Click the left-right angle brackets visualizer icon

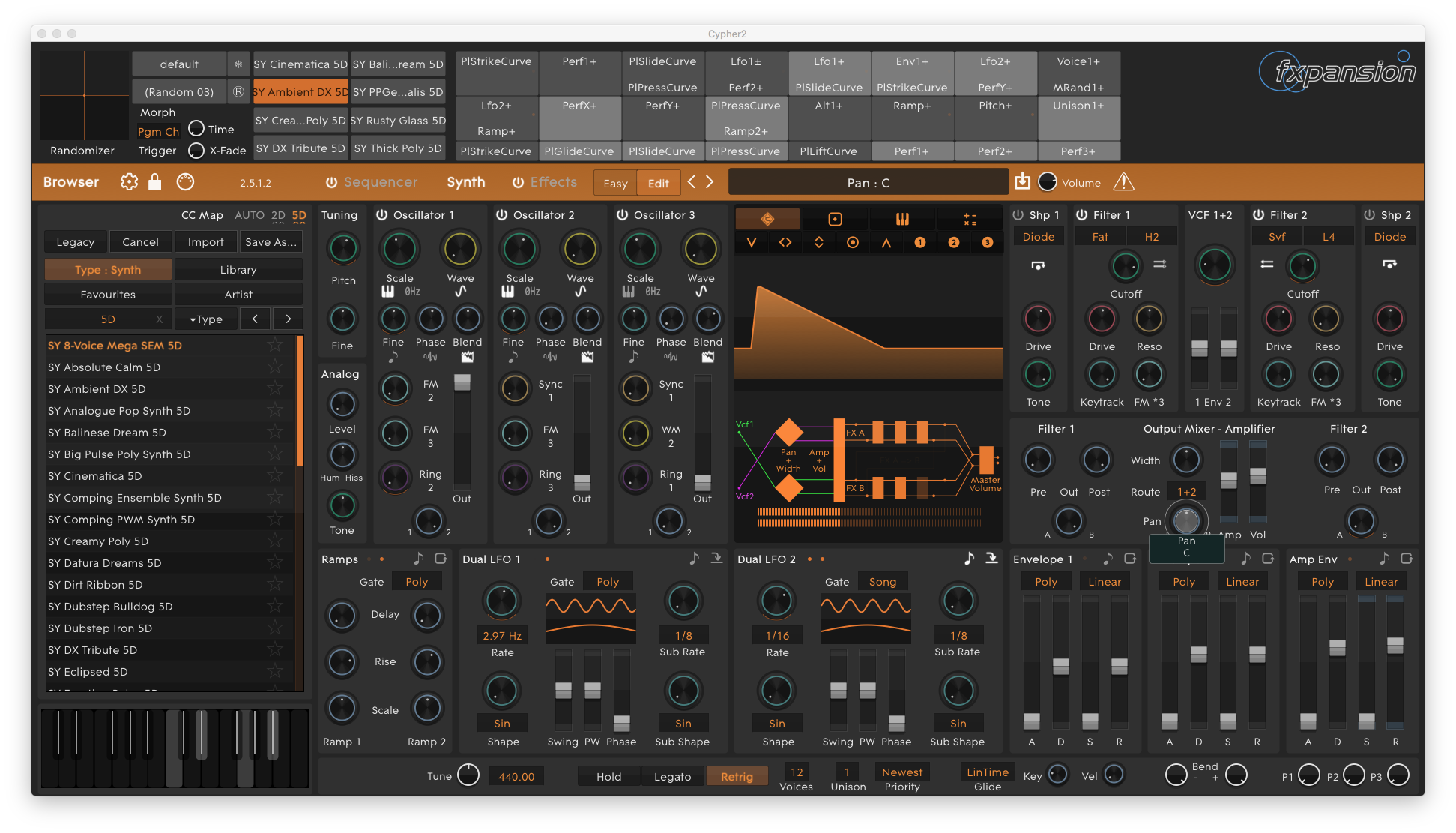click(785, 242)
